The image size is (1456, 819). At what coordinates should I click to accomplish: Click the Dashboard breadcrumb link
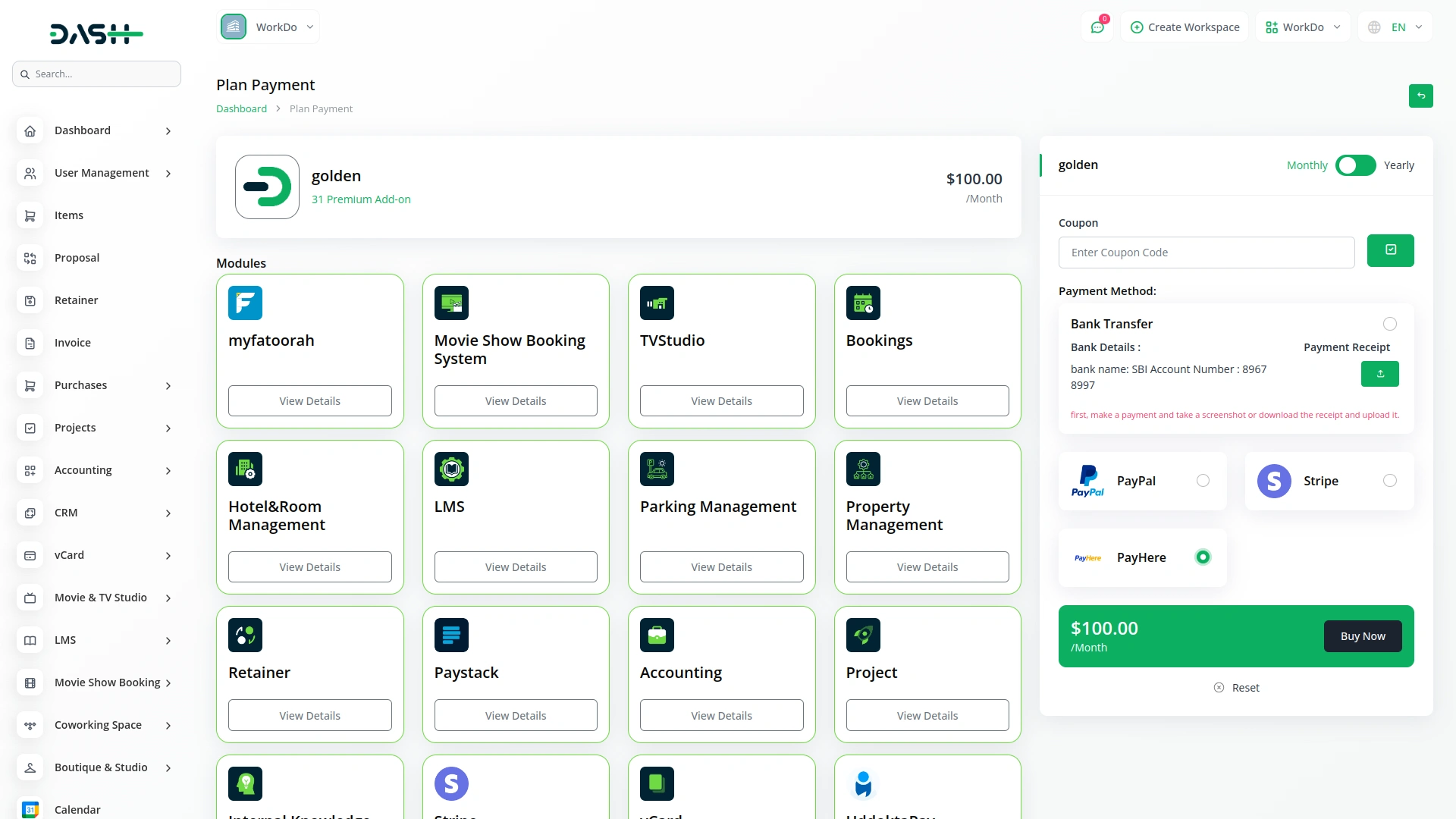[x=241, y=108]
